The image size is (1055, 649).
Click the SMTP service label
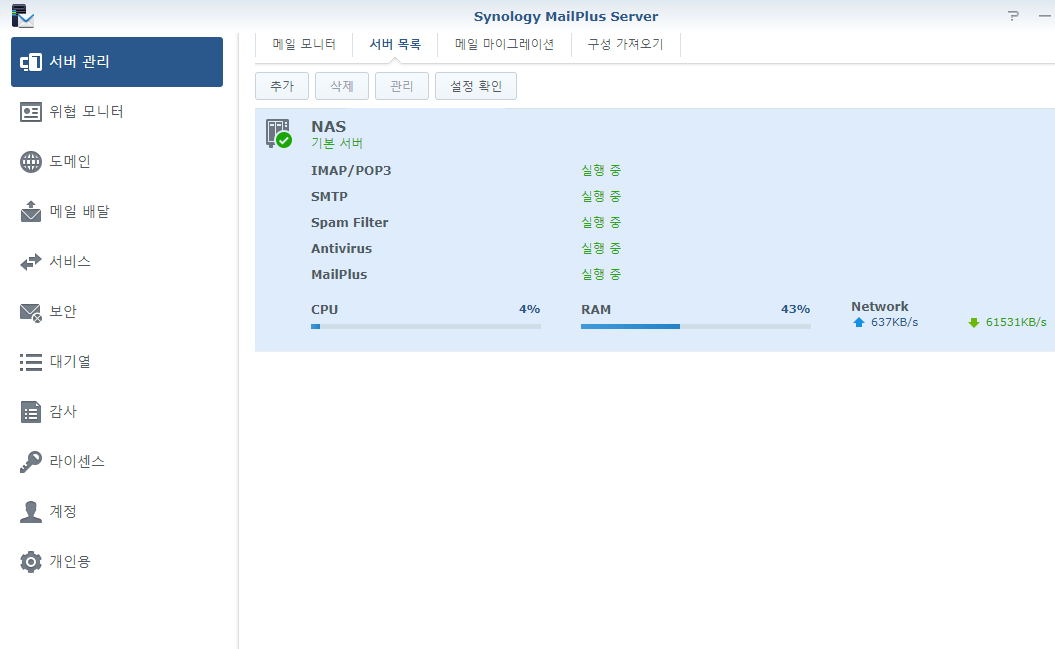[329, 197]
